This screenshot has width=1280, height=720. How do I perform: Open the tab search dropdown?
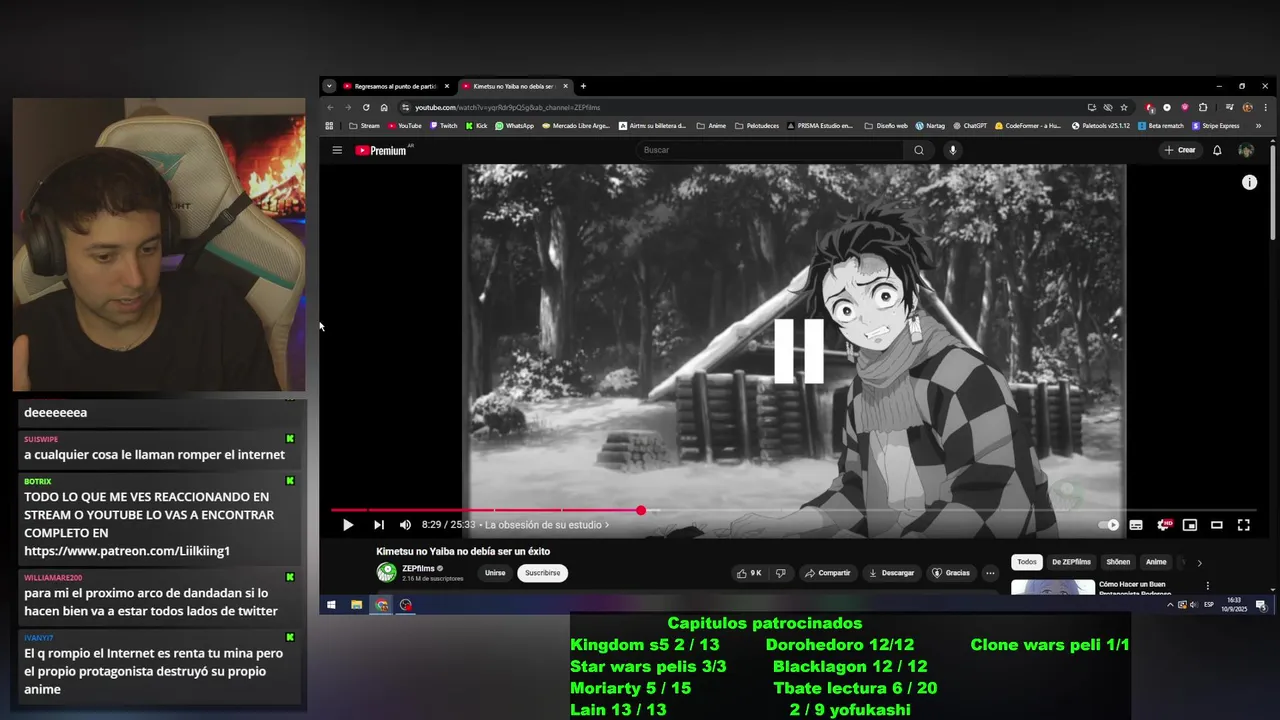(329, 86)
